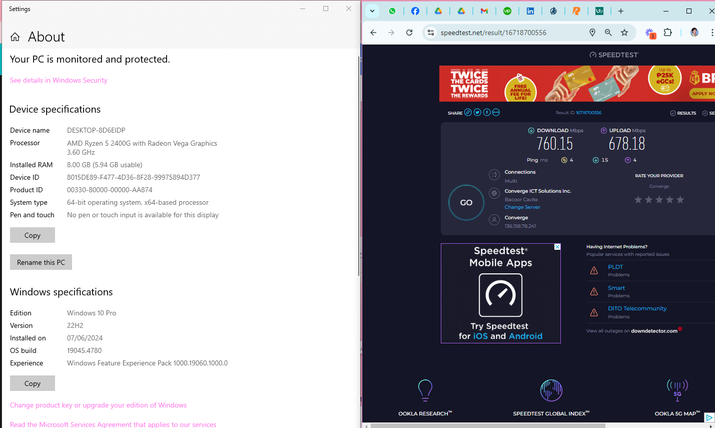Open the Chrome profile avatar
Image resolution: width=715 pixels, height=428 pixels.
pos(694,32)
